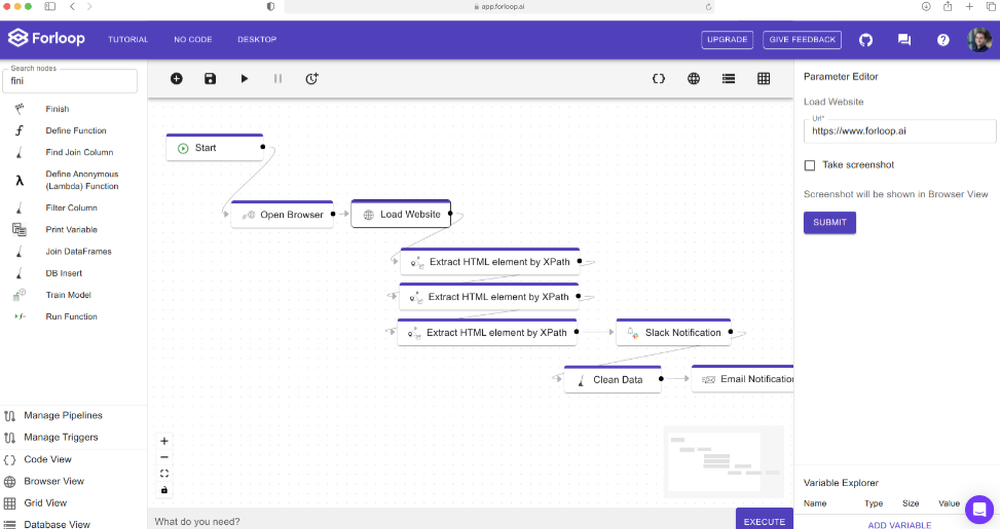The image size is (1000, 529).
Task: Submit the Load Website parameters
Action: click(830, 222)
